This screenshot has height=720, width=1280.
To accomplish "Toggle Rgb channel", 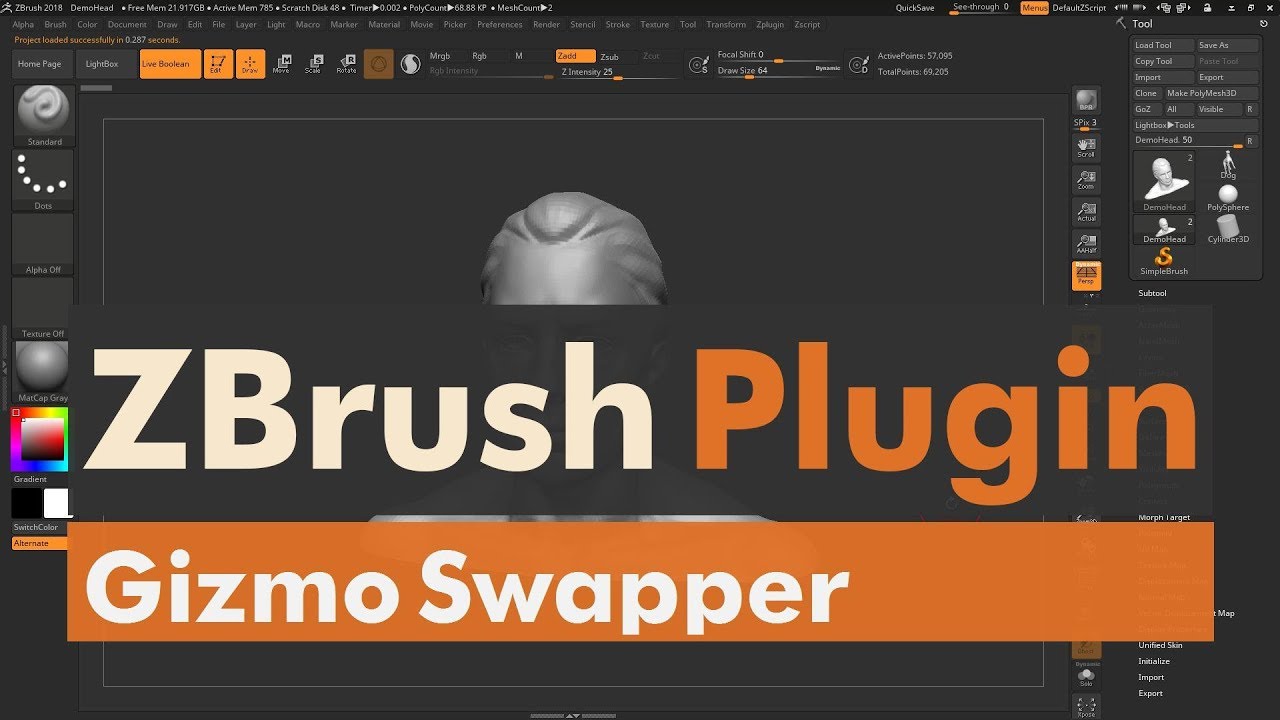I will (480, 56).
